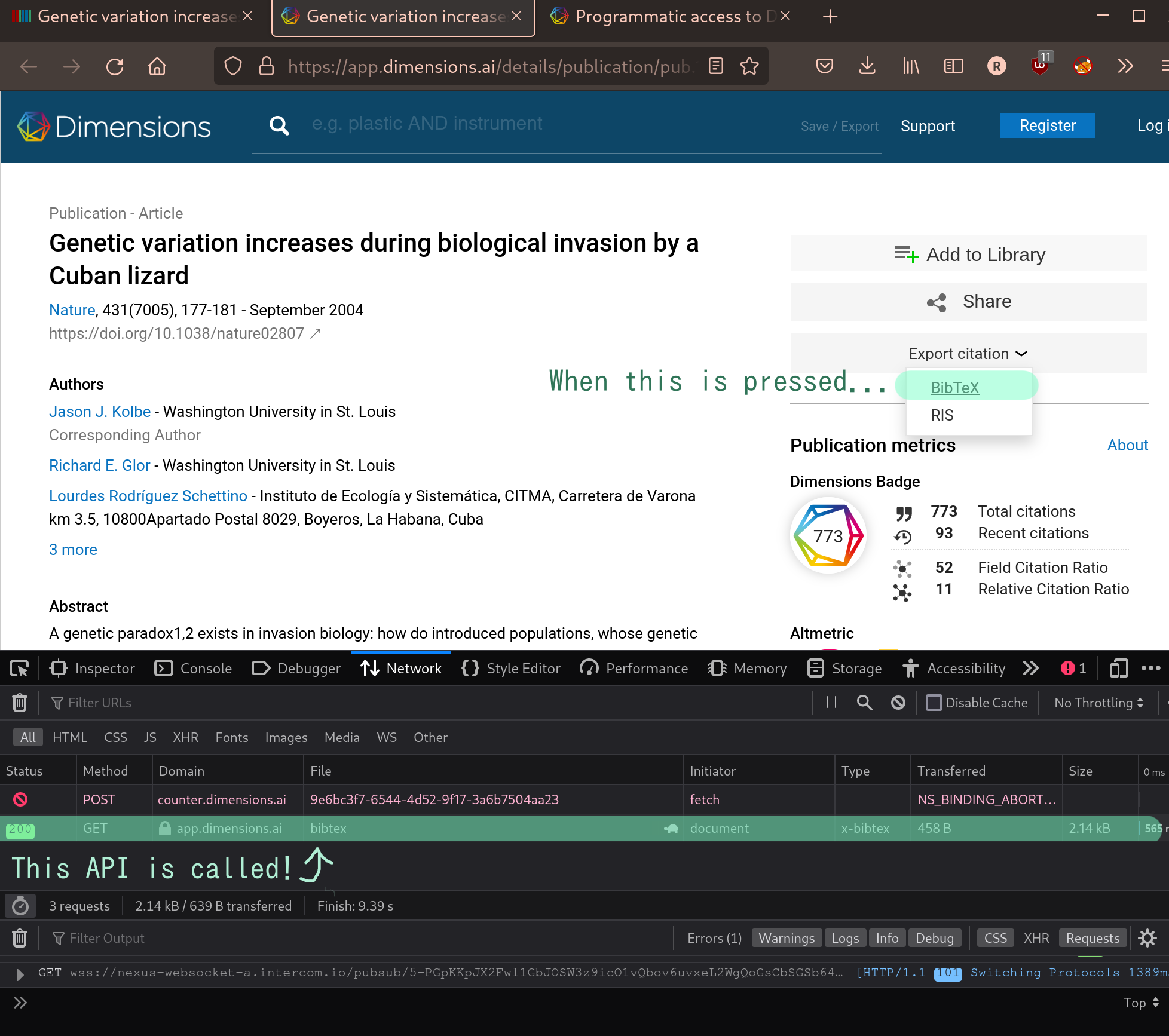Open a new browser tab with plus
Screen dimensions: 1169x1036
pos(830,17)
